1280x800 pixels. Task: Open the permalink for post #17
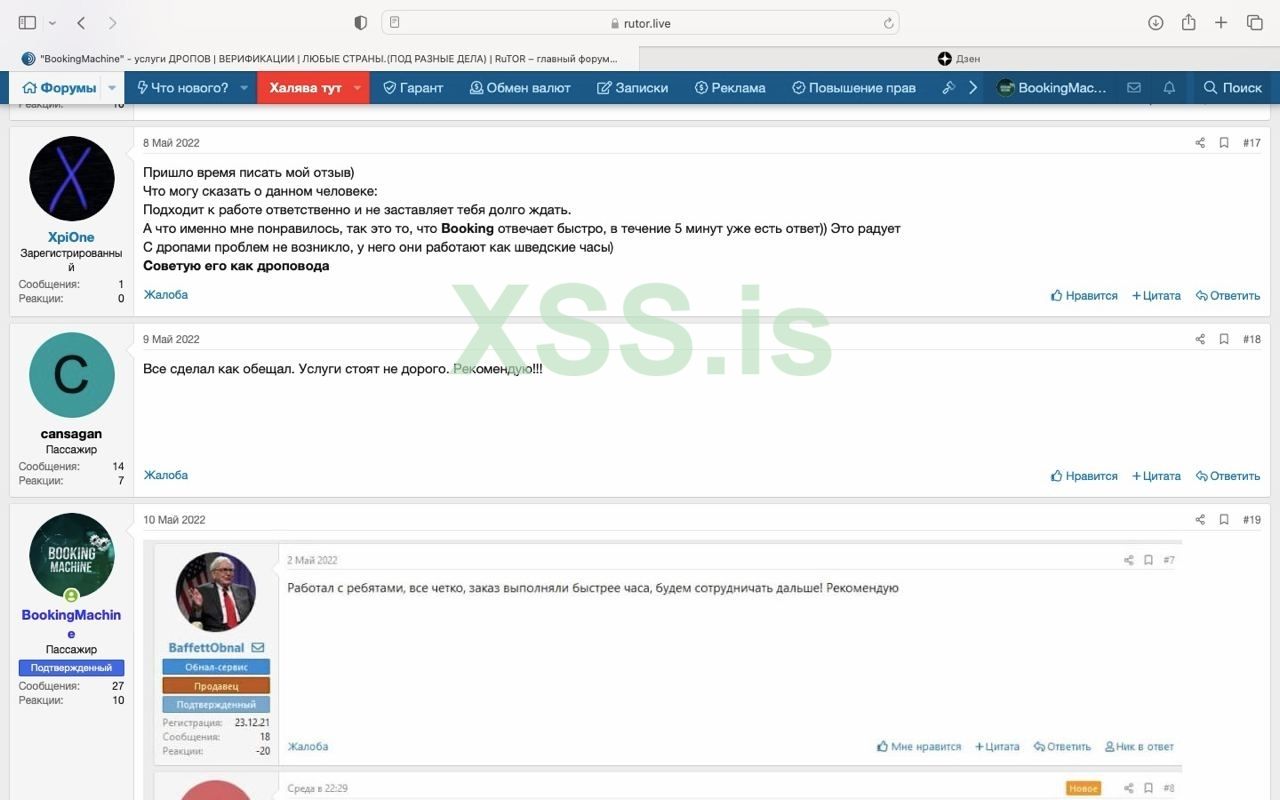pyautogui.click(x=1252, y=143)
